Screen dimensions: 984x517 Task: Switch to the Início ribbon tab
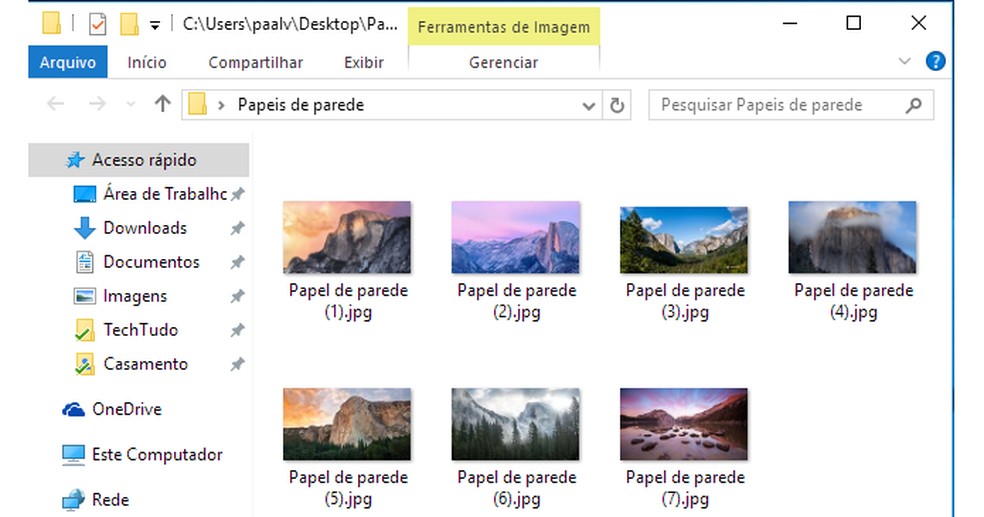point(147,62)
